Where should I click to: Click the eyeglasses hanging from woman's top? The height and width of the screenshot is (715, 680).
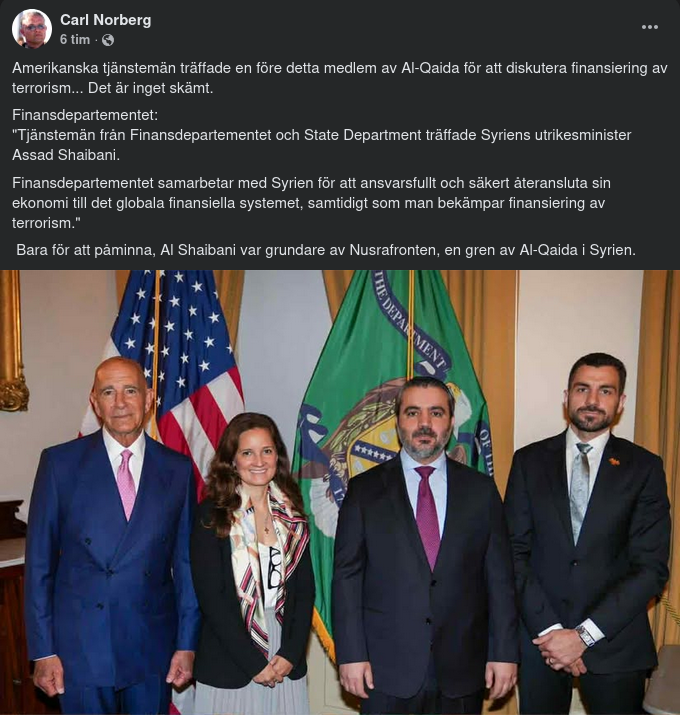pos(275,568)
